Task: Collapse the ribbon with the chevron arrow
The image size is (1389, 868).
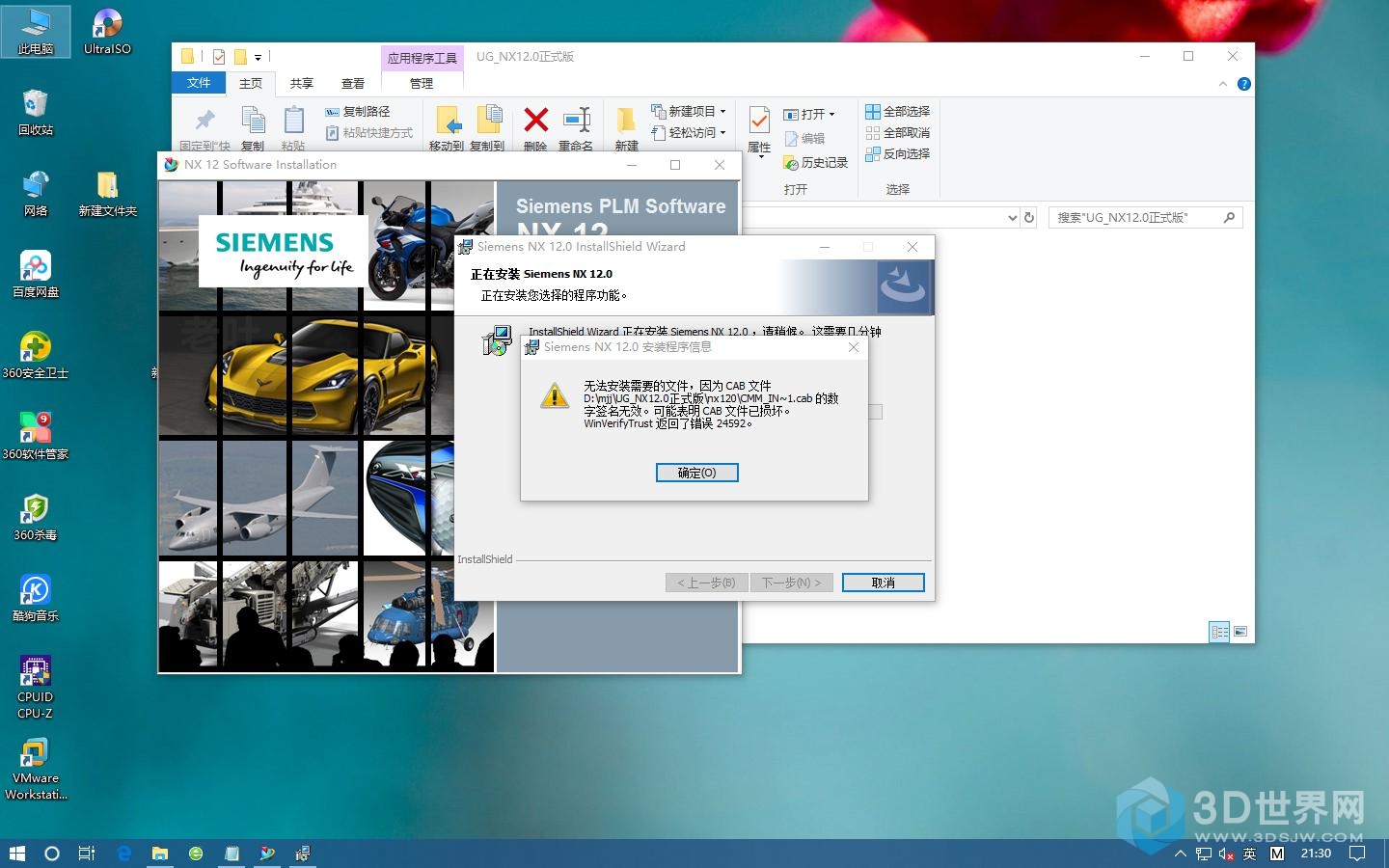Action: [1223, 84]
